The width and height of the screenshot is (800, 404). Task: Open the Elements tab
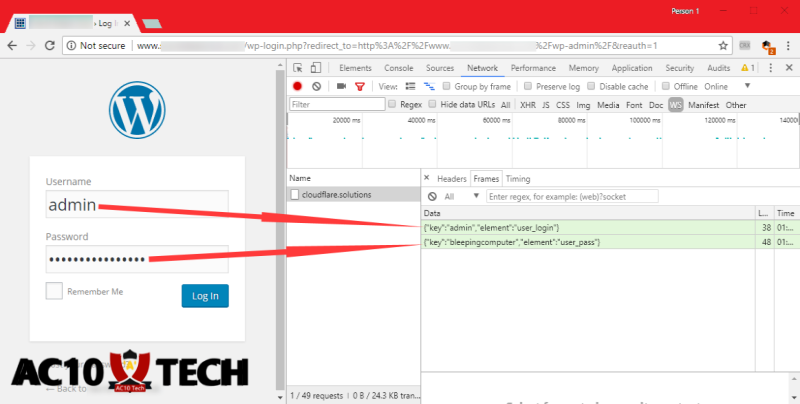[x=355, y=68]
